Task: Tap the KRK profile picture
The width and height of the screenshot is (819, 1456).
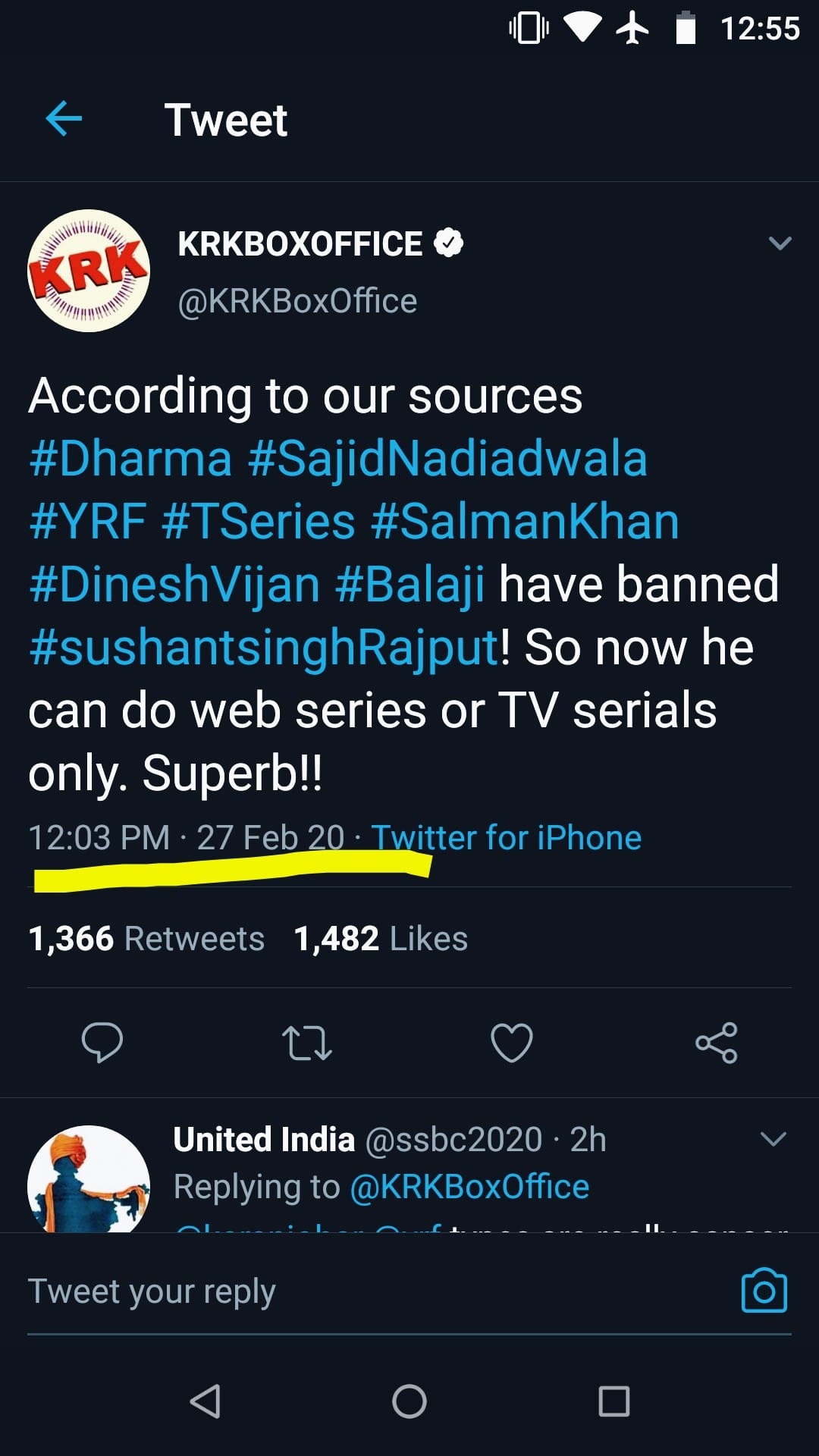Action: (89, 271)
